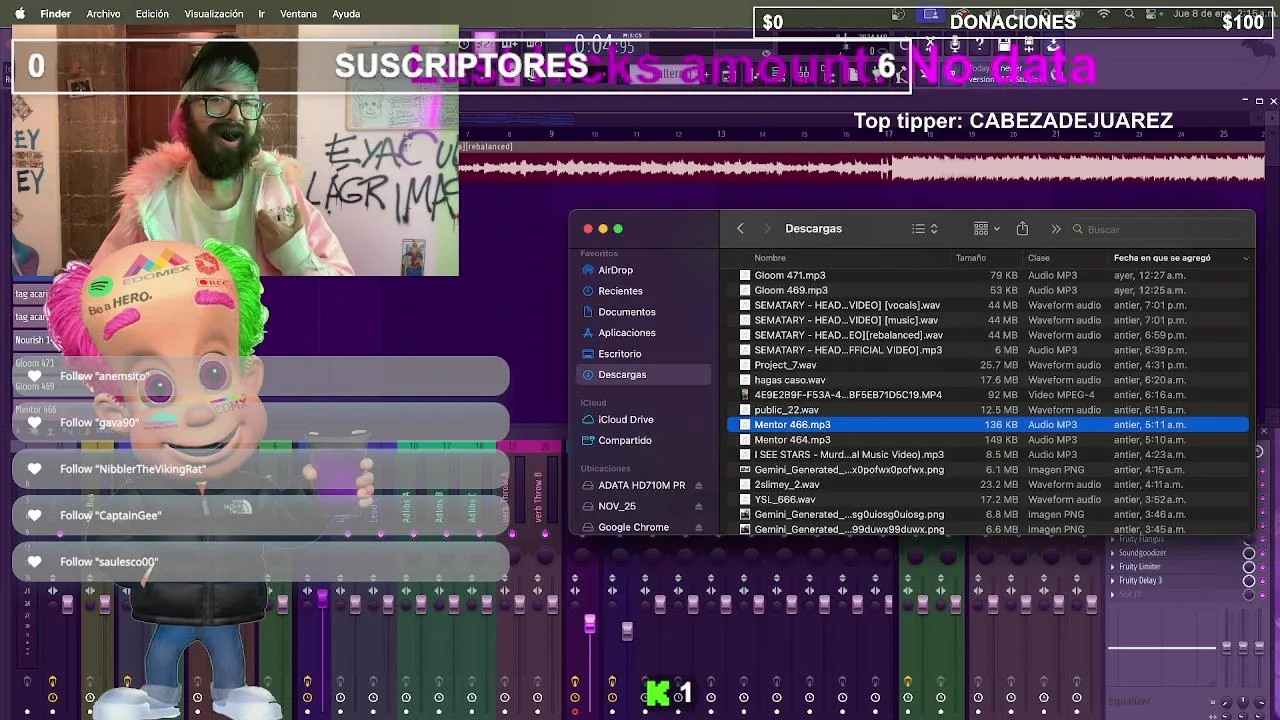Go forward in the Finder Descargas window
Image resolution: width=1280 pixels, height=720 pixels.
pos(767,229)
